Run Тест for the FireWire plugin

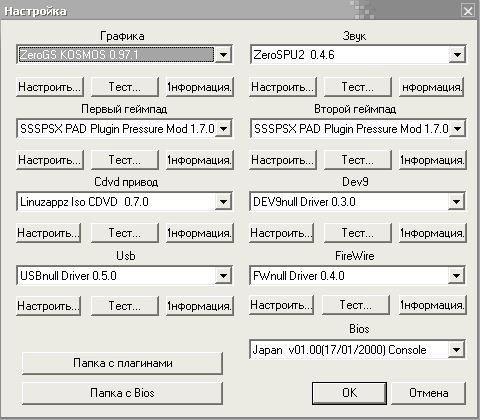[356, 305]
